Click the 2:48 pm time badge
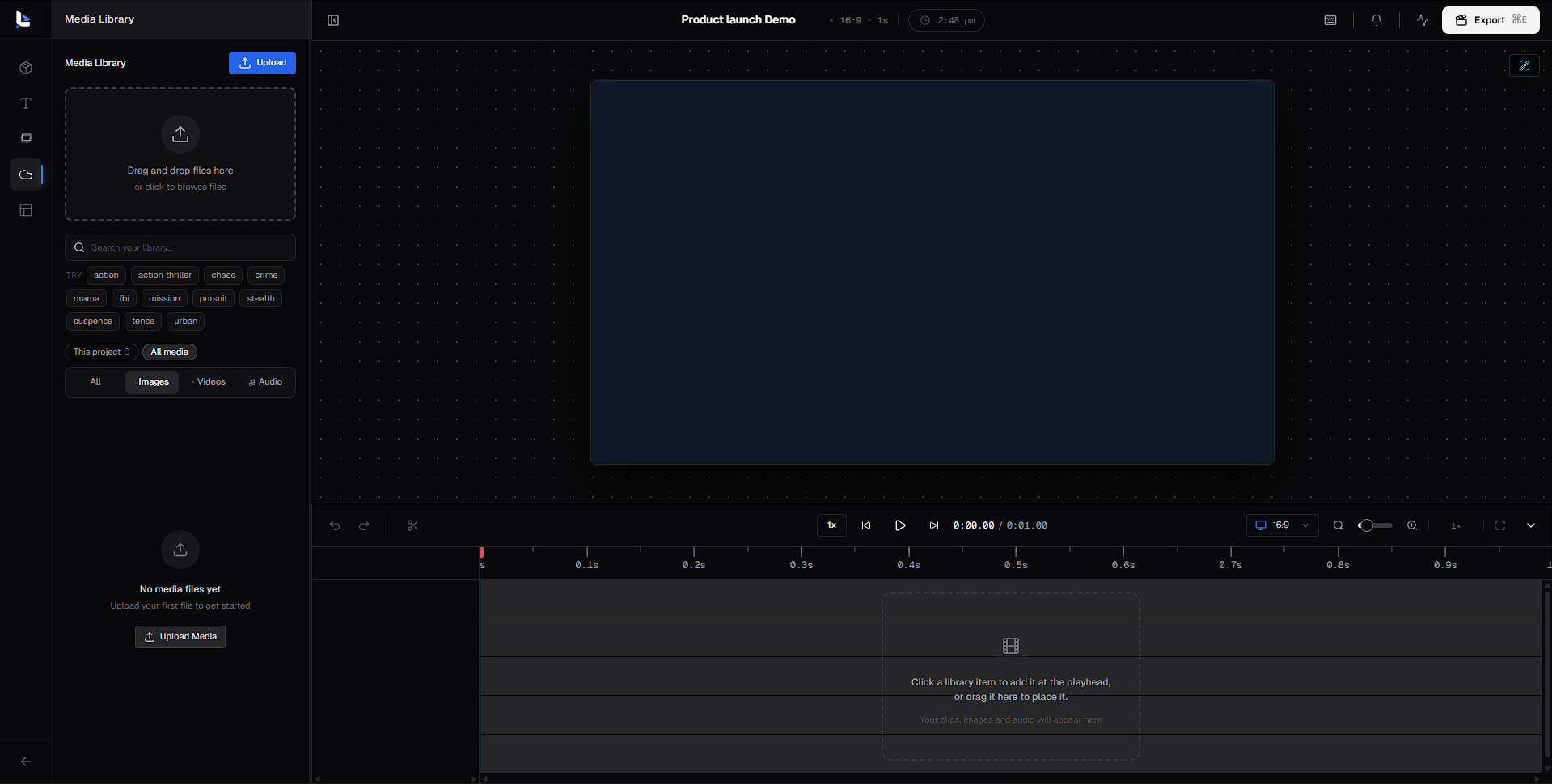The image size is (1552, 784). [x=946, y=20]
